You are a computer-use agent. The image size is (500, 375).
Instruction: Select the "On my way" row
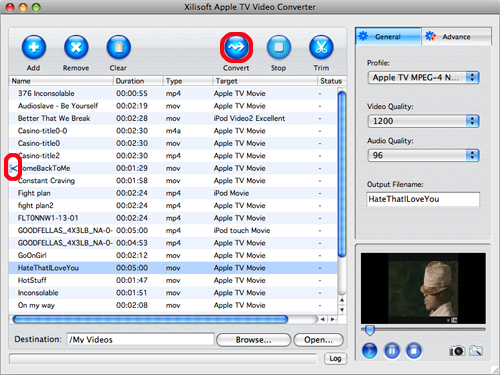(173, 305)
